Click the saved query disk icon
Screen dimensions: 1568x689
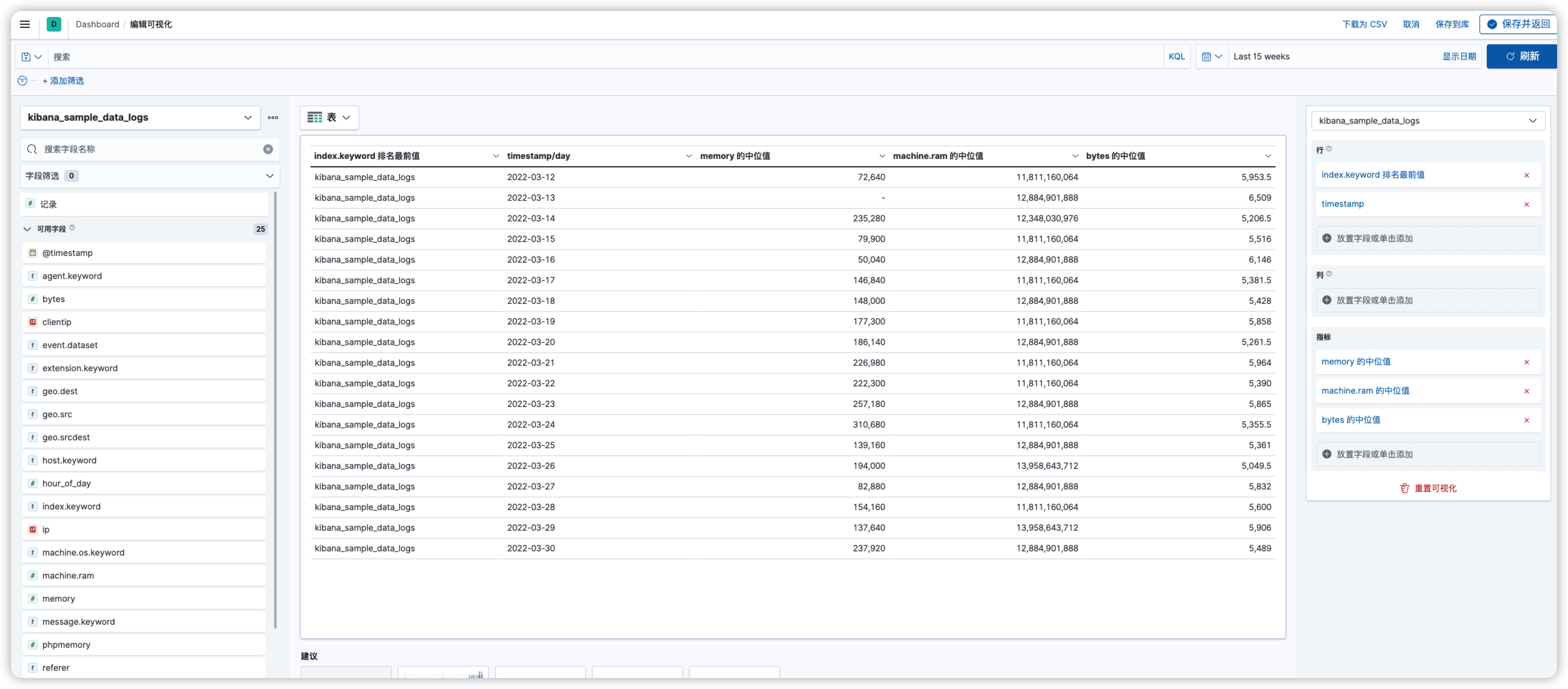pos(26,57)
